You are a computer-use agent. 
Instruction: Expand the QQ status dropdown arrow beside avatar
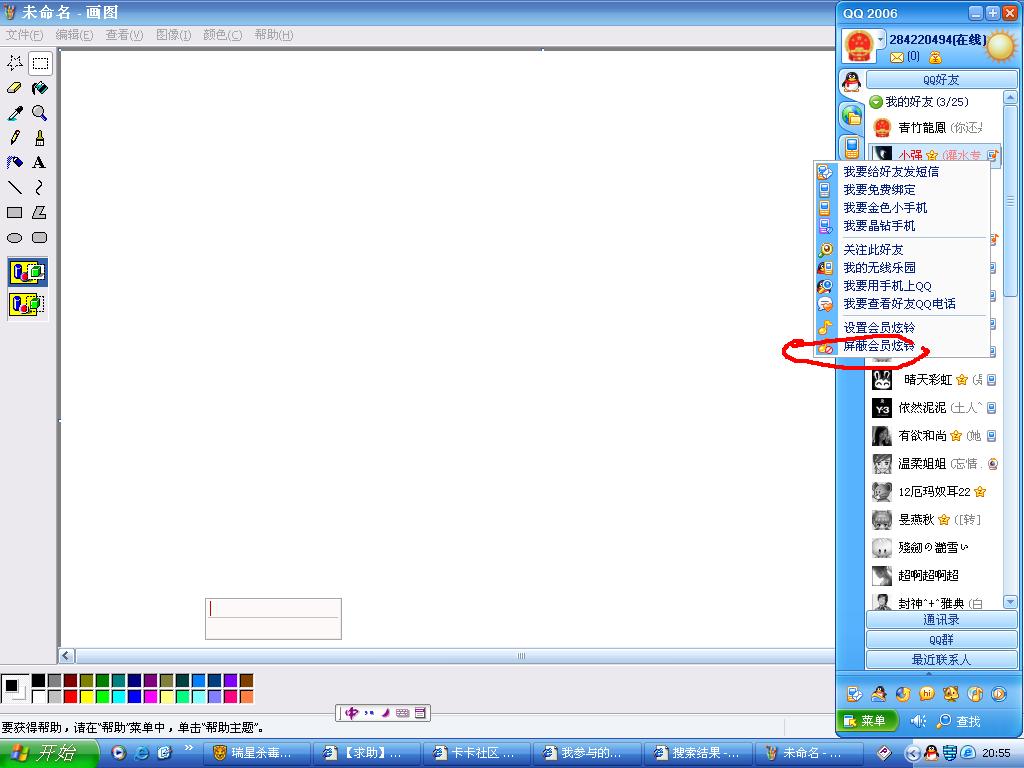[x=880, y=39]
